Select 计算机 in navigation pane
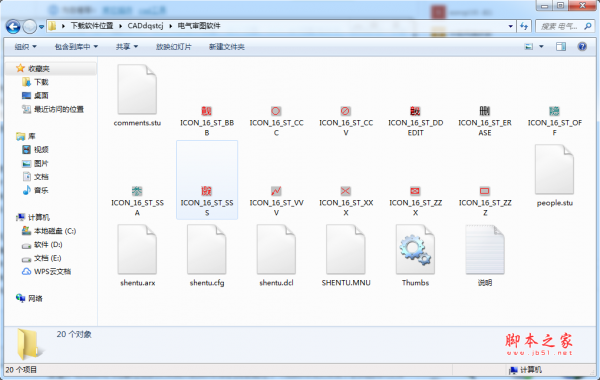 click(33, 217)
